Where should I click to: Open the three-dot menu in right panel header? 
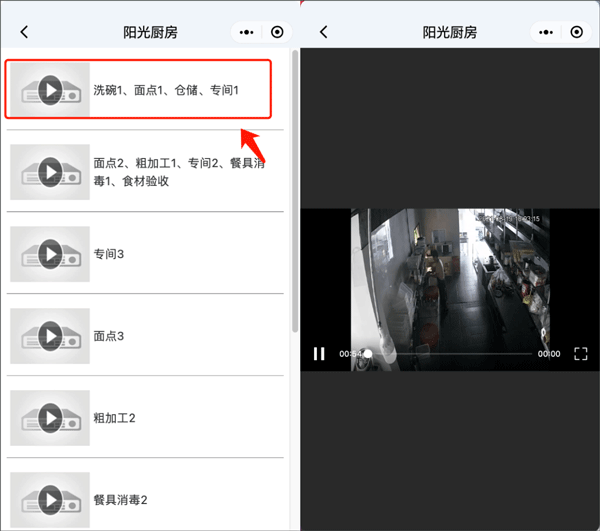click(546, 32)
